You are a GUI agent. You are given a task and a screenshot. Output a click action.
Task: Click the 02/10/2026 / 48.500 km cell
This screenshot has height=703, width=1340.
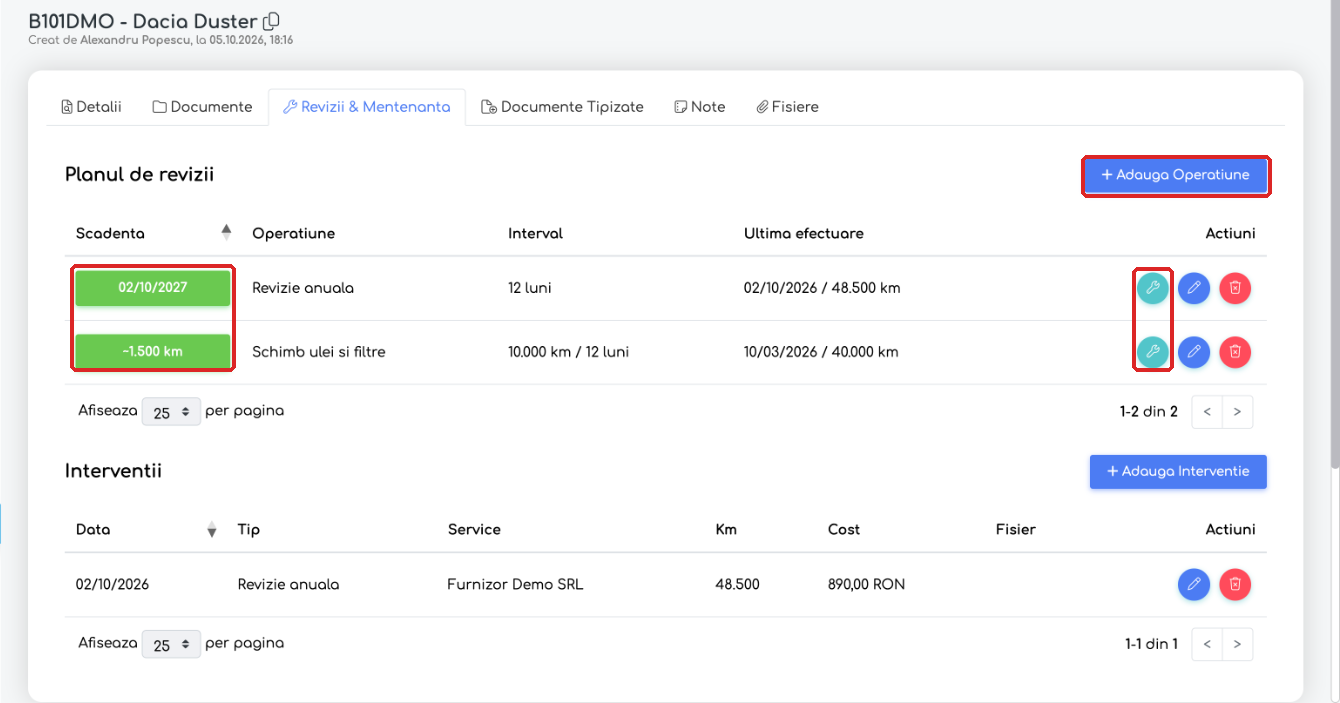822,288
